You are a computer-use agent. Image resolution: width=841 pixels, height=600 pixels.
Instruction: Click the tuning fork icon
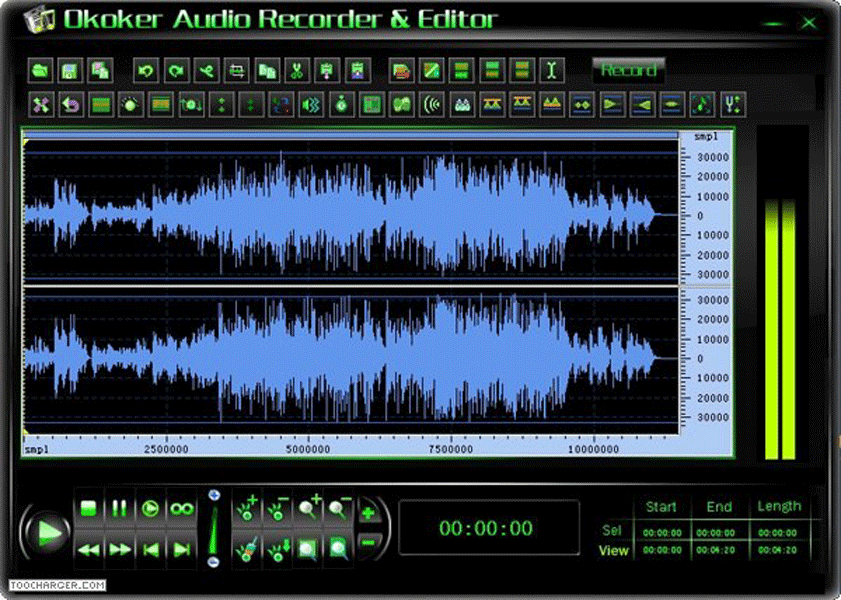pyautogui.click(x=733, y=105)
